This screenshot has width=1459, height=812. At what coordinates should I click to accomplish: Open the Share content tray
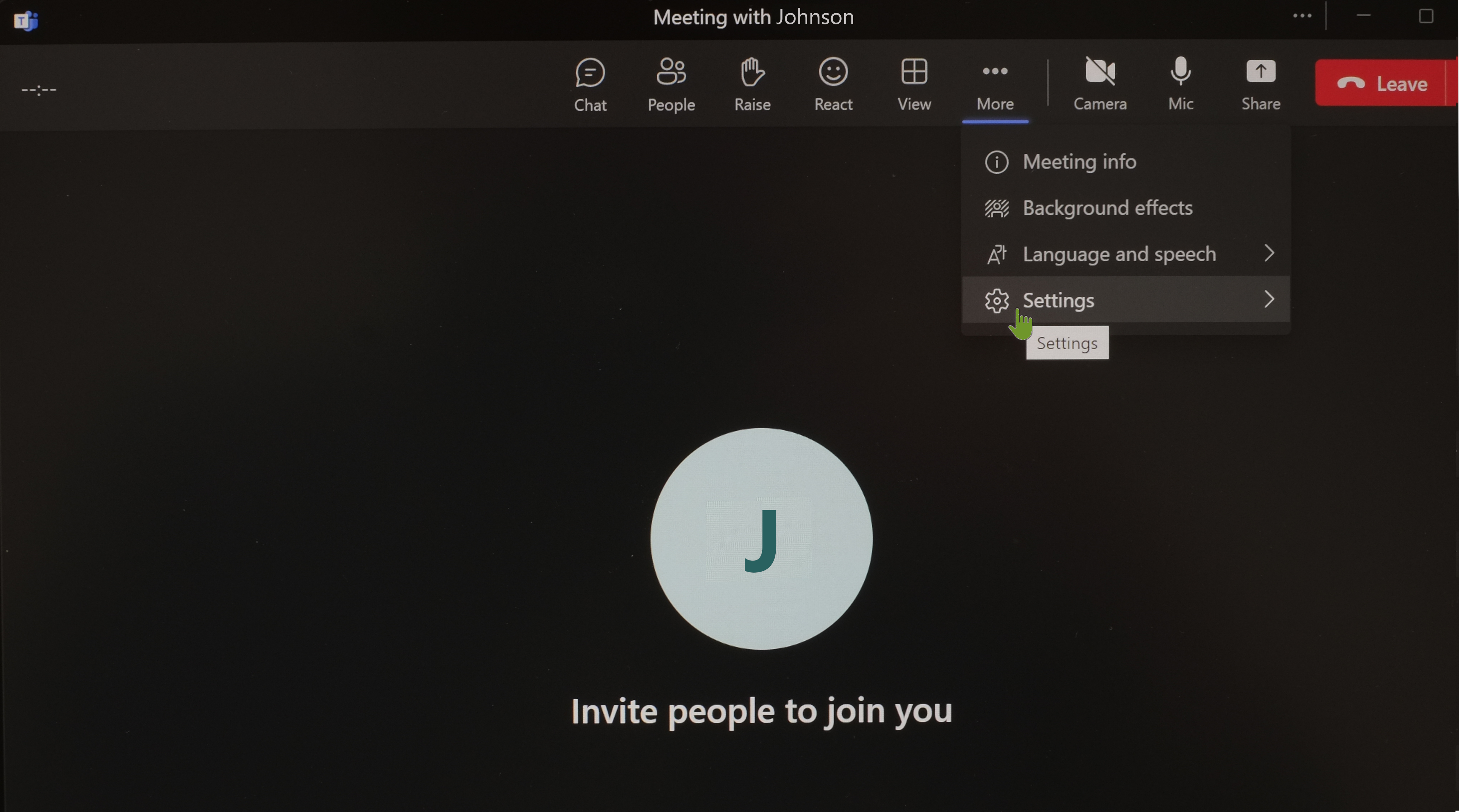pos(1261,85)
